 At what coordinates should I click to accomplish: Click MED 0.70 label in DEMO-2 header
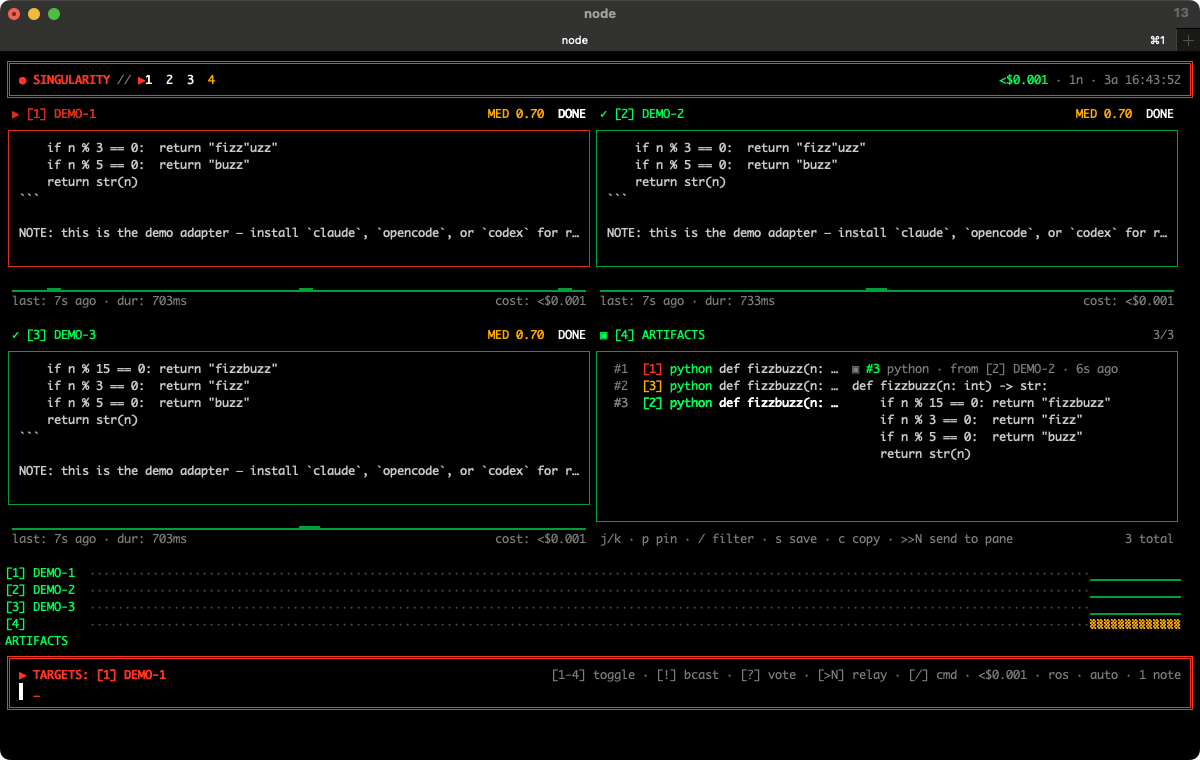(1104, 114)
